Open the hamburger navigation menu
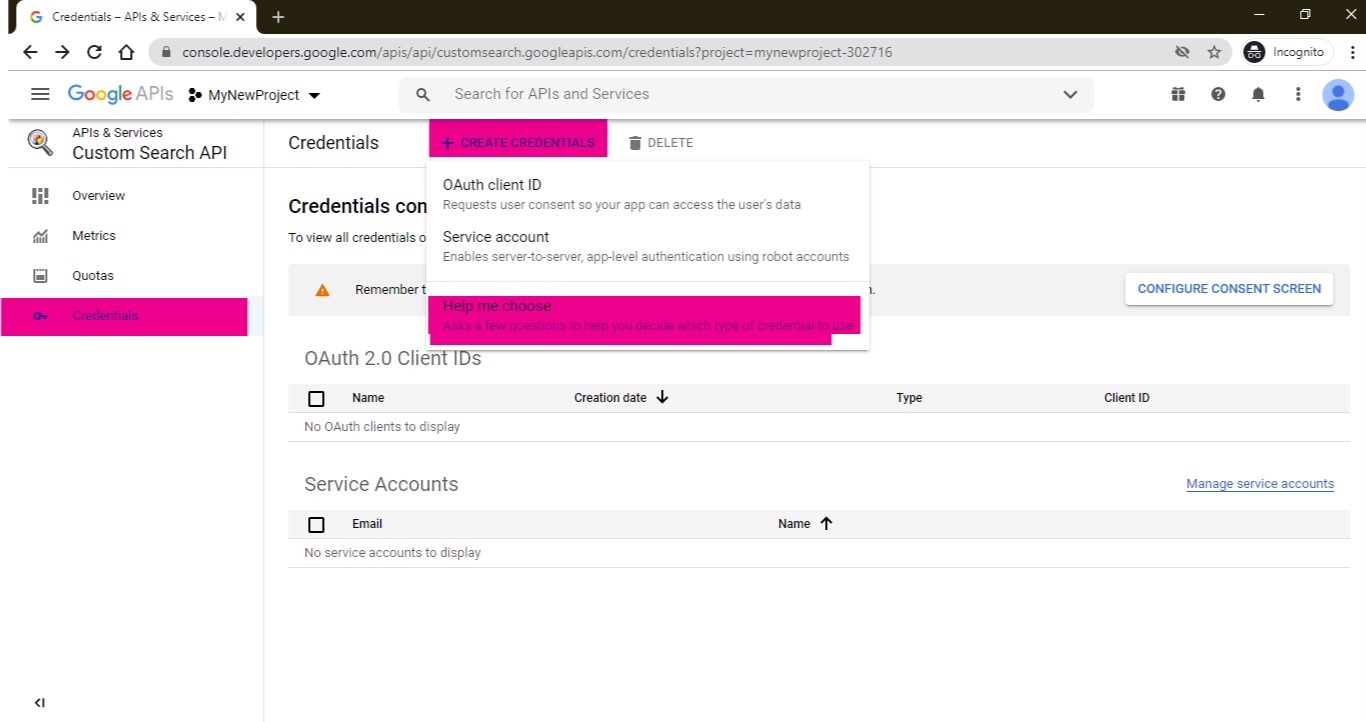1366x722 pixels. 40,94
